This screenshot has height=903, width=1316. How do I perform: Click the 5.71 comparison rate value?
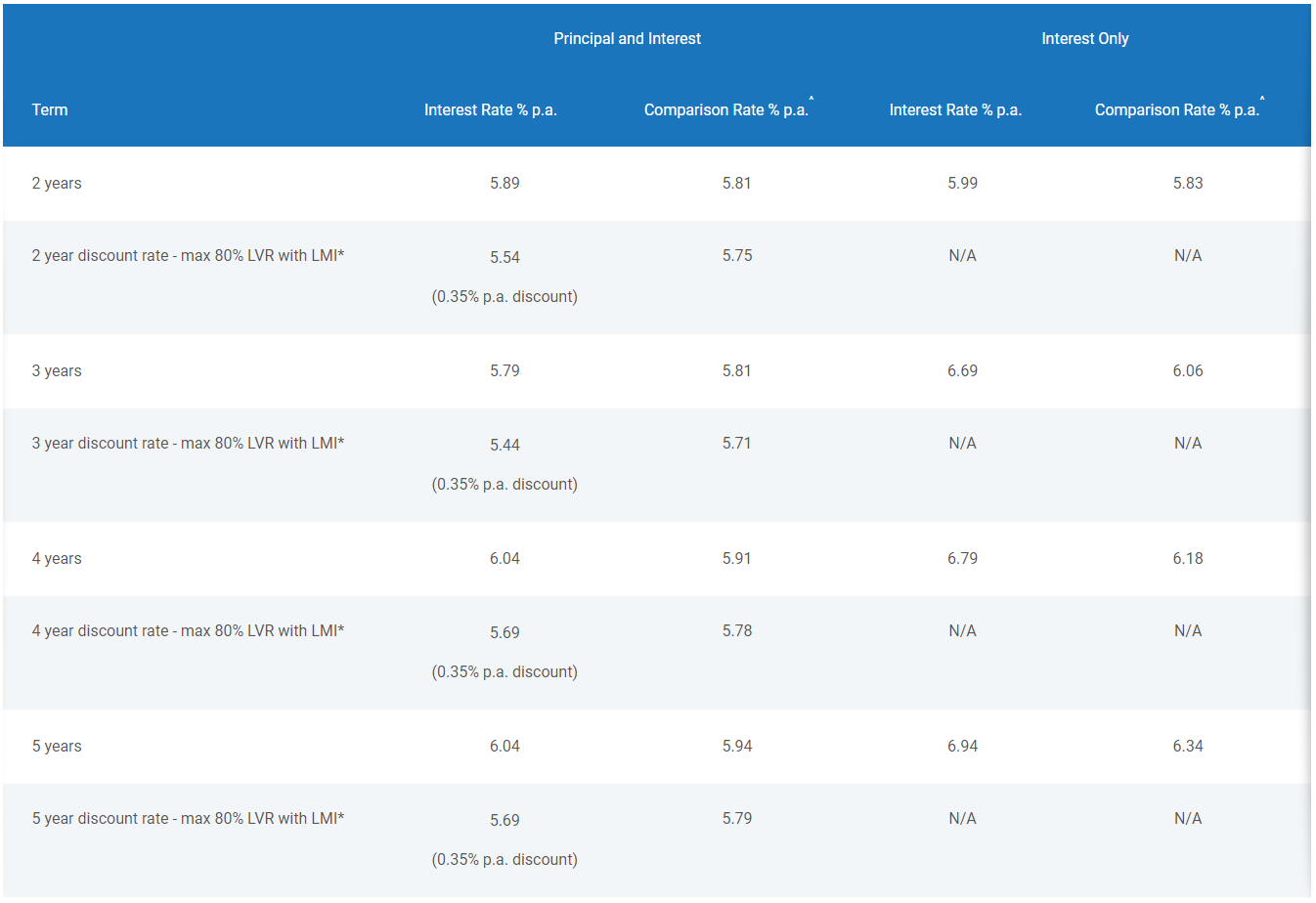[x=737, y=444]
